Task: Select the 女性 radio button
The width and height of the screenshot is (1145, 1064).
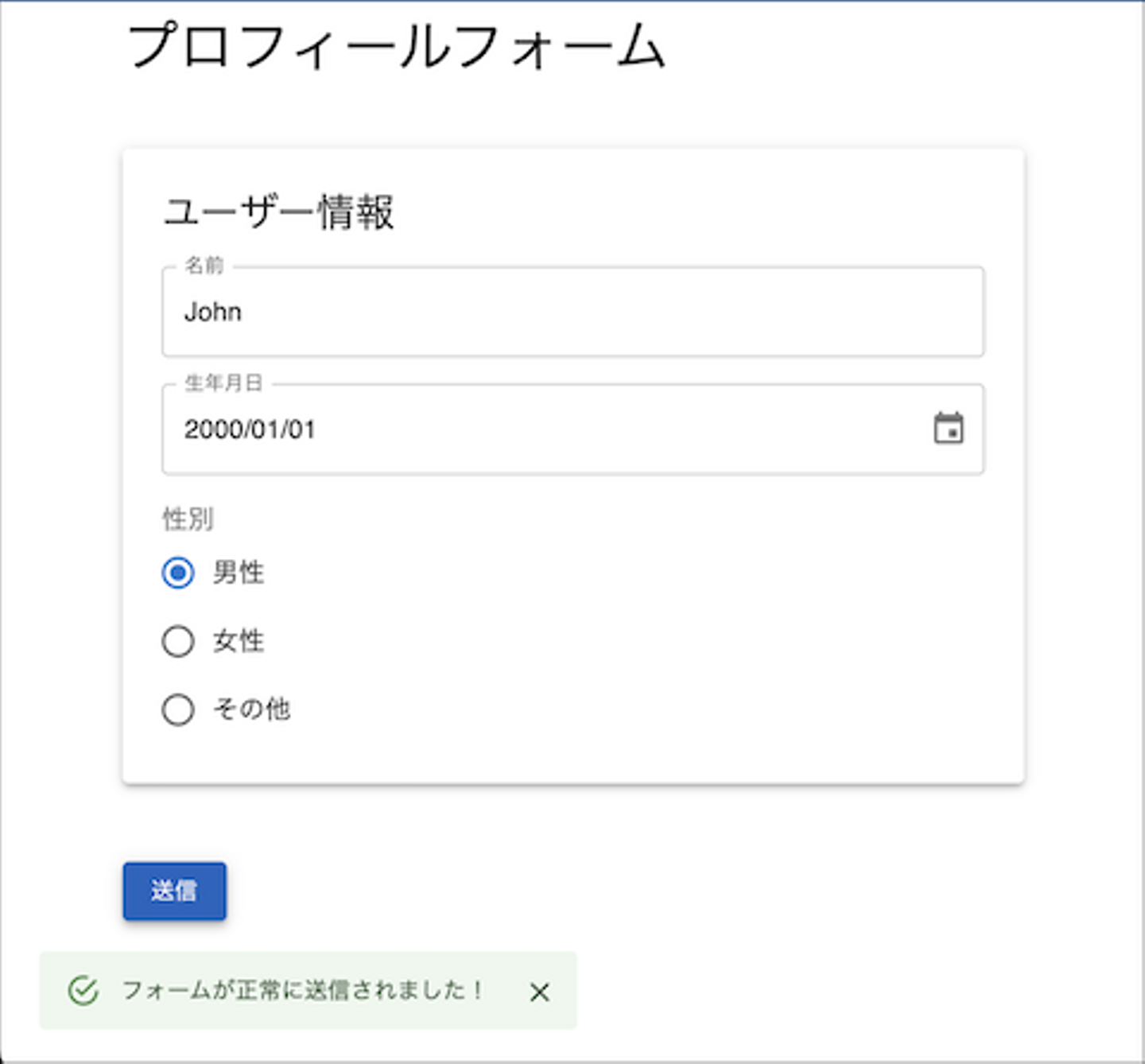Action: coord(178,641)
